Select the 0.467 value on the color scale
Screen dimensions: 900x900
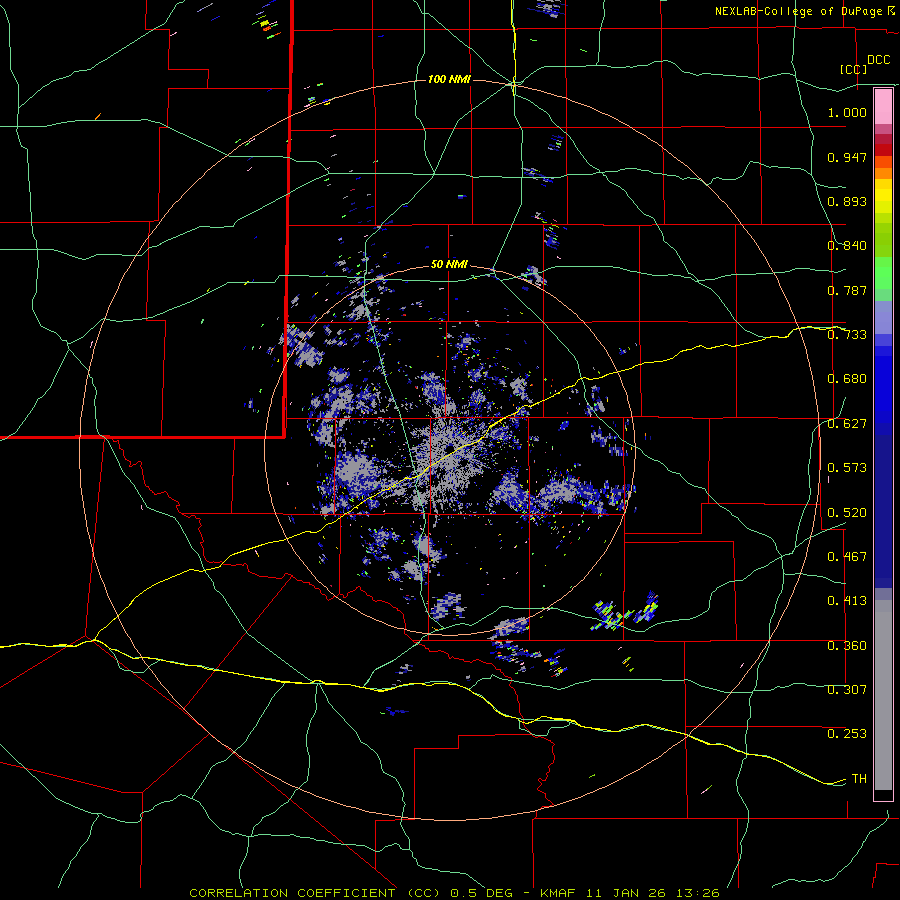pos(847,557)
